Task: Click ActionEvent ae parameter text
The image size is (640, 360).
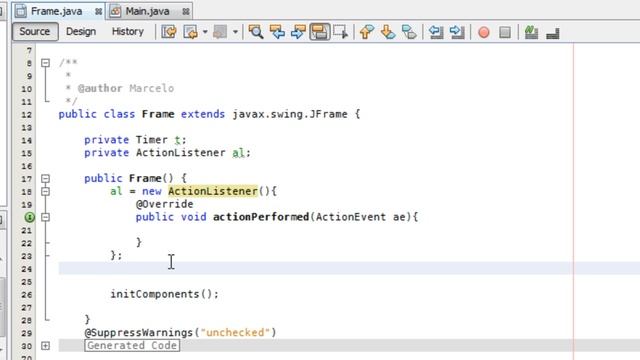Action: (x=360, y=217)
